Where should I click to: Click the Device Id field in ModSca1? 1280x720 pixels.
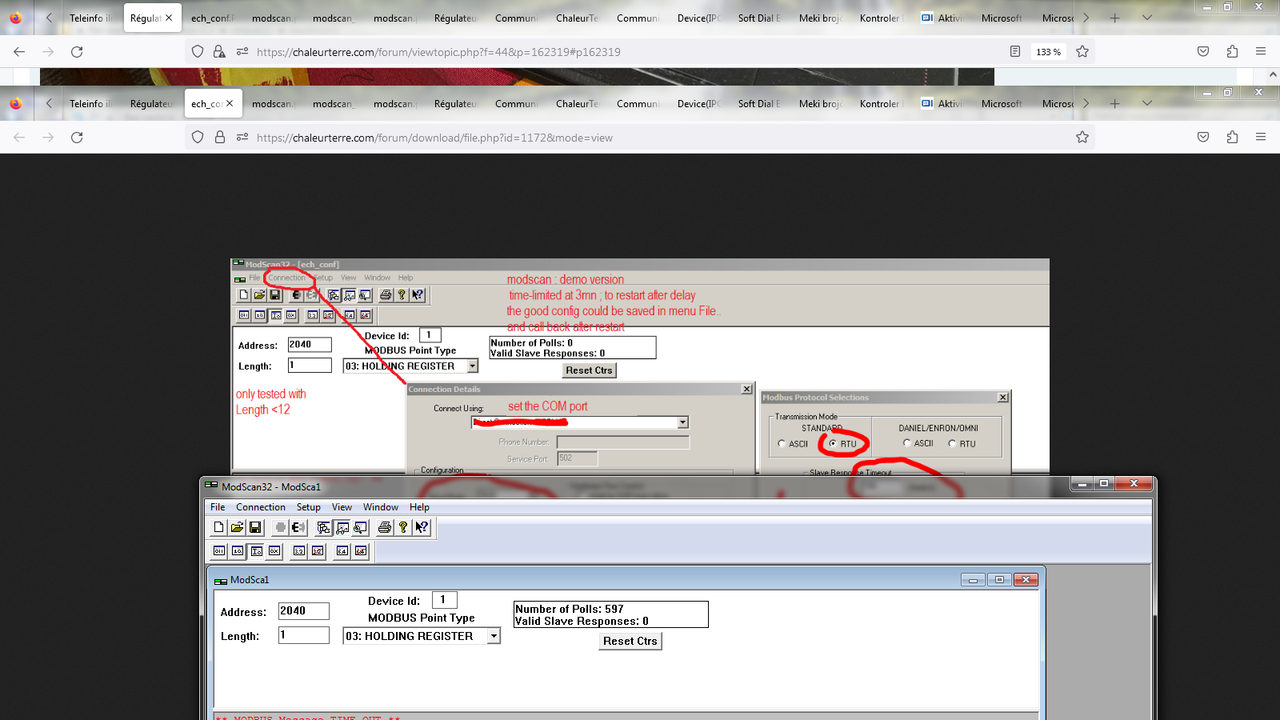(444, 600)
